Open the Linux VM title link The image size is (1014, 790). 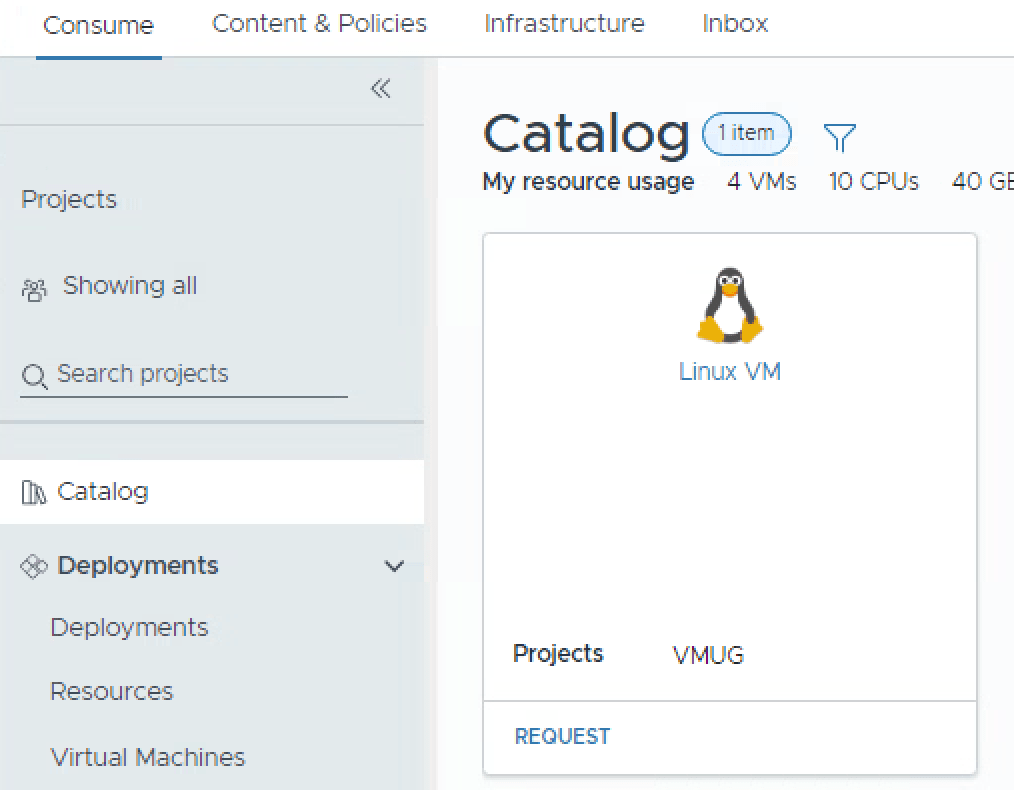click(729, 372)
